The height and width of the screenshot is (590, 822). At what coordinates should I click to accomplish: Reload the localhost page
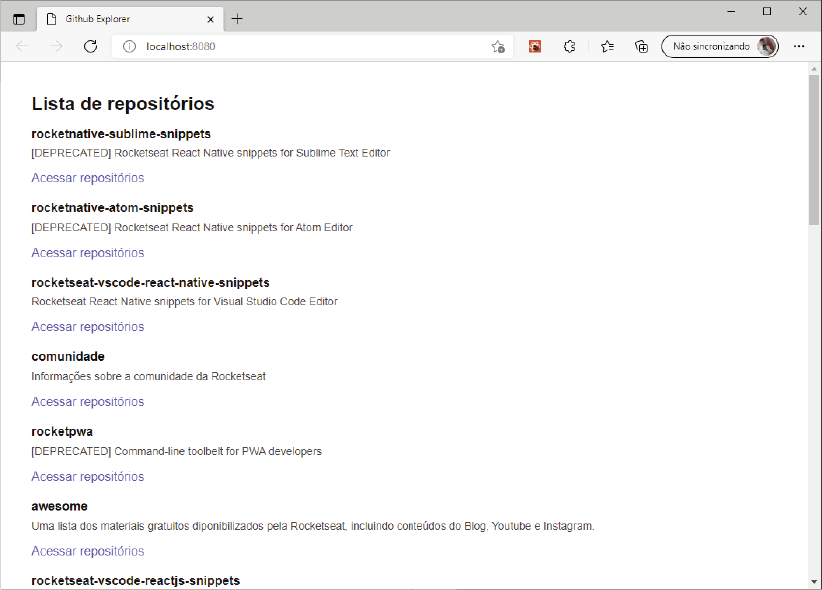[91, 47]
